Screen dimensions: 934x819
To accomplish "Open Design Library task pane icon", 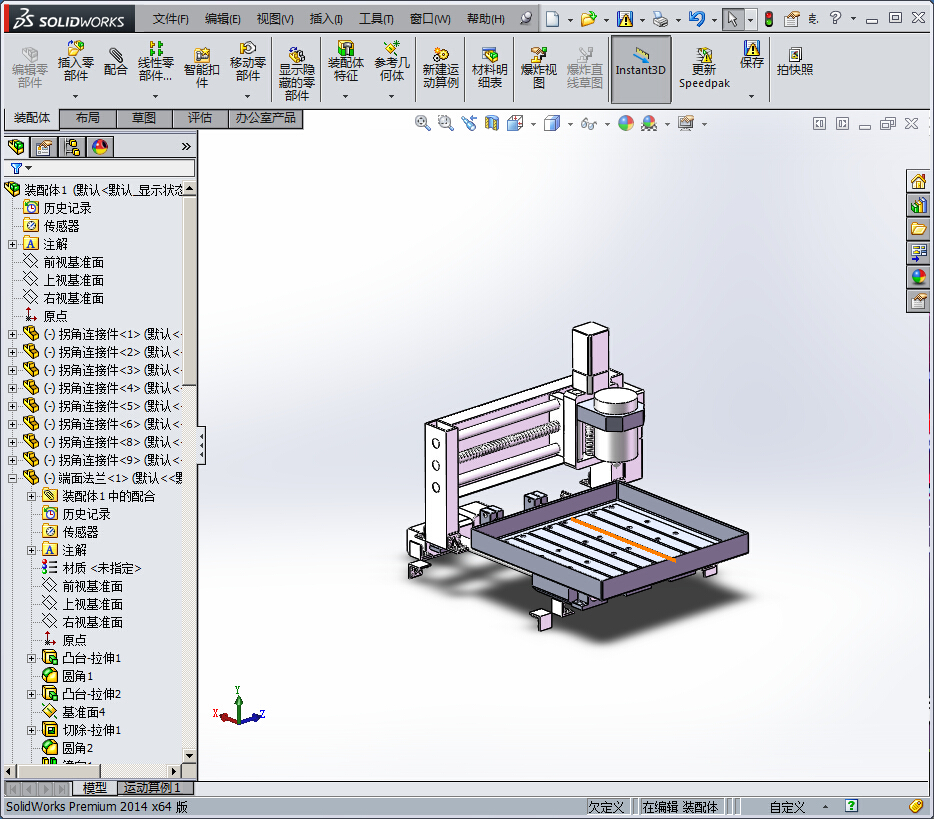I will tap(918, 206).
